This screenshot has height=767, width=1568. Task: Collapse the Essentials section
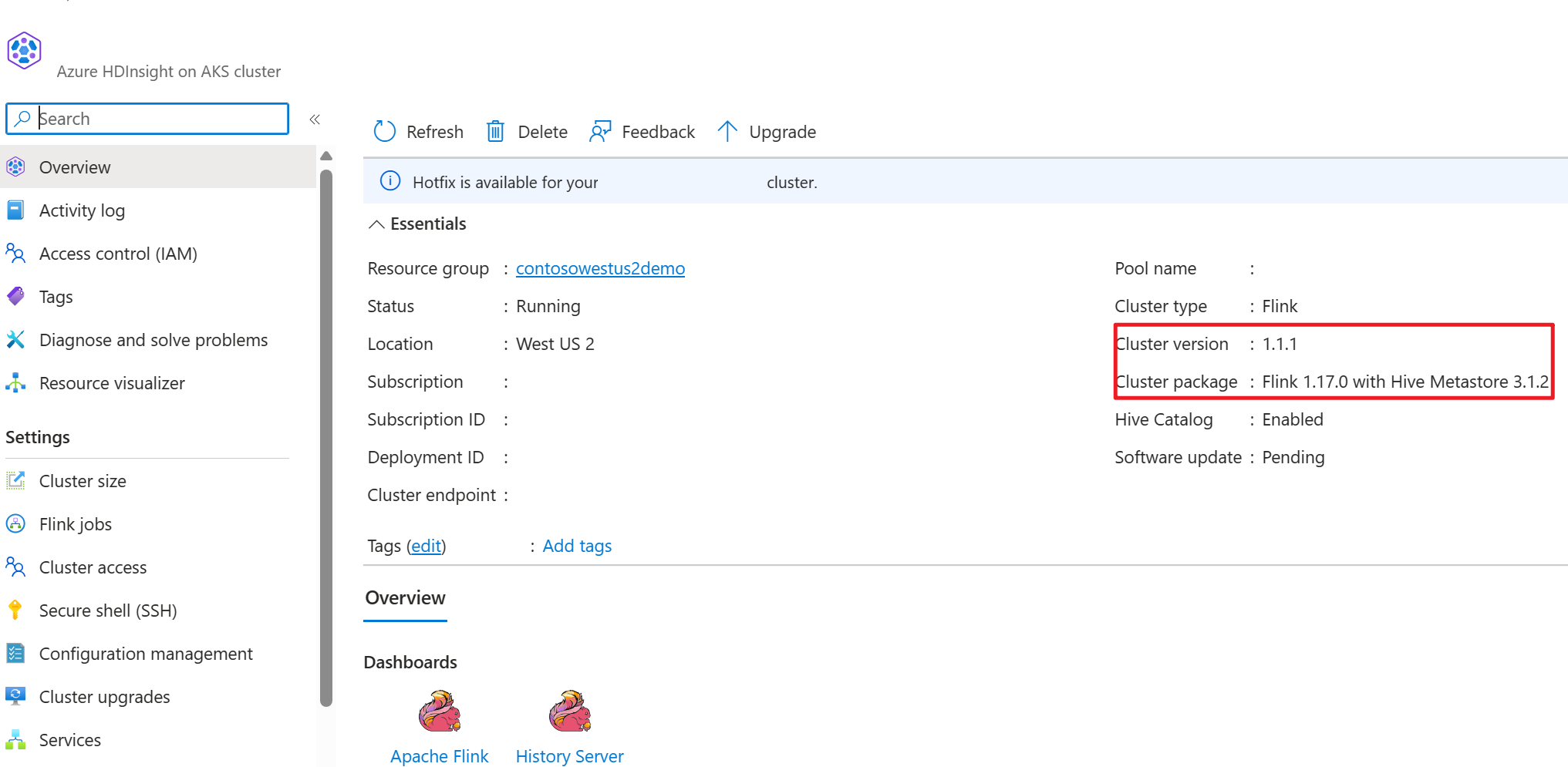[376, 224]
